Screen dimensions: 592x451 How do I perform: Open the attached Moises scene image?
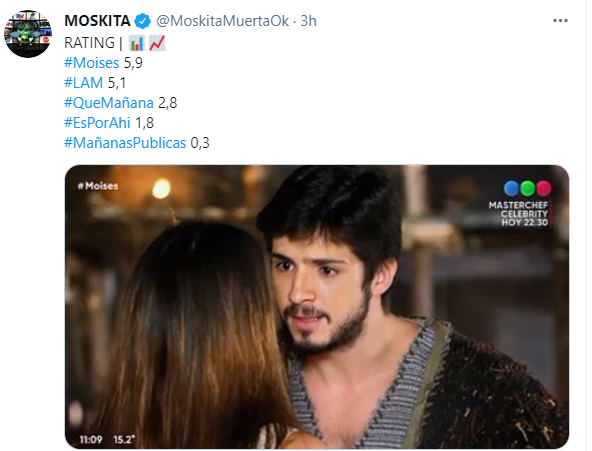coord(317,307)
